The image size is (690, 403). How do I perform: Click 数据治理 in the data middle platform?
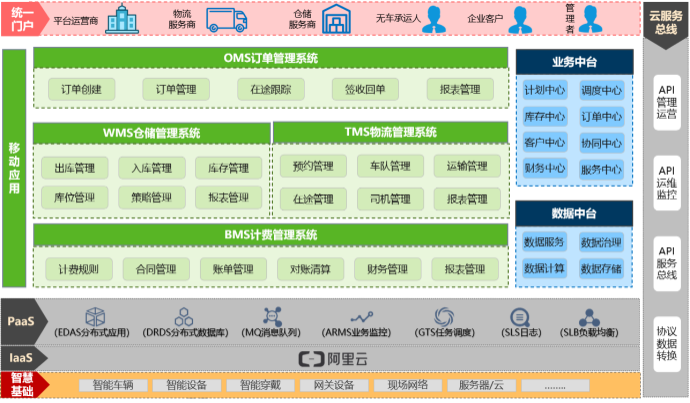[602, 243]
